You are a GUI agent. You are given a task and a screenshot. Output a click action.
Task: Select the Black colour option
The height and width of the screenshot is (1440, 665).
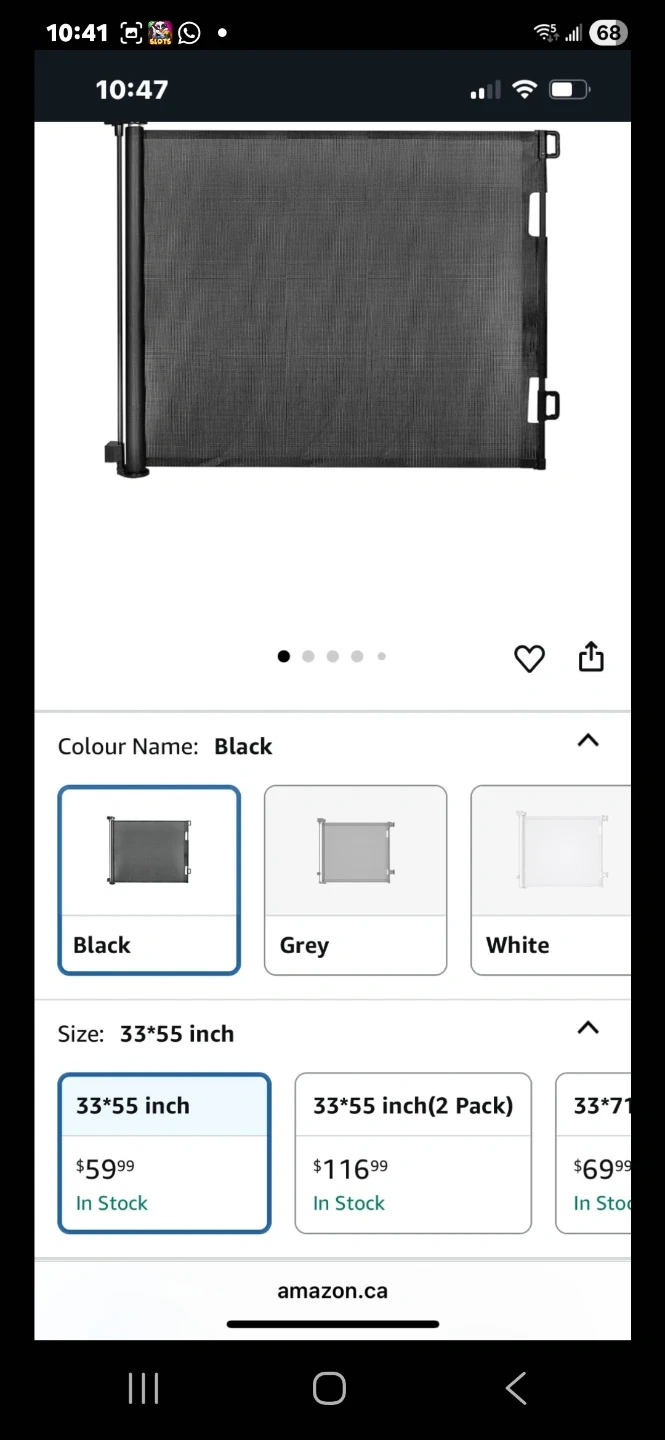[x=149, y=880]
